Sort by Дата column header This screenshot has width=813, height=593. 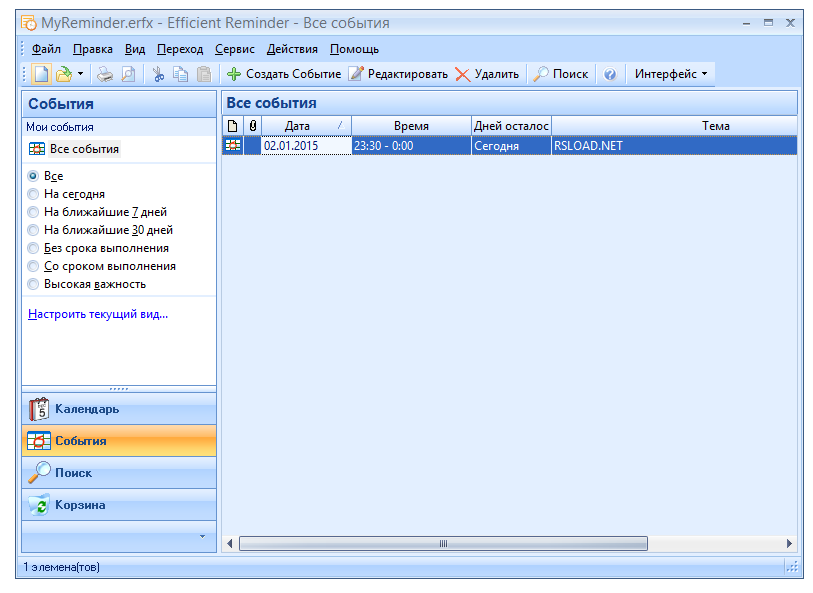pos(306,126)
